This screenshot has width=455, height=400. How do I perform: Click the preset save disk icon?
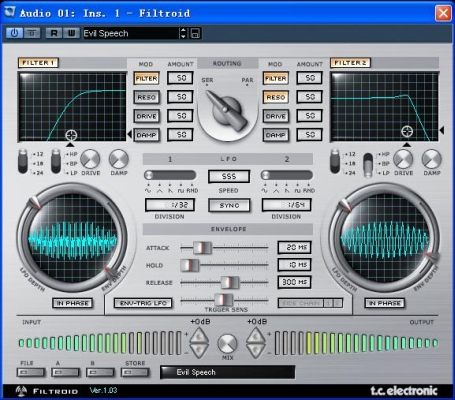tap(195, 33)
